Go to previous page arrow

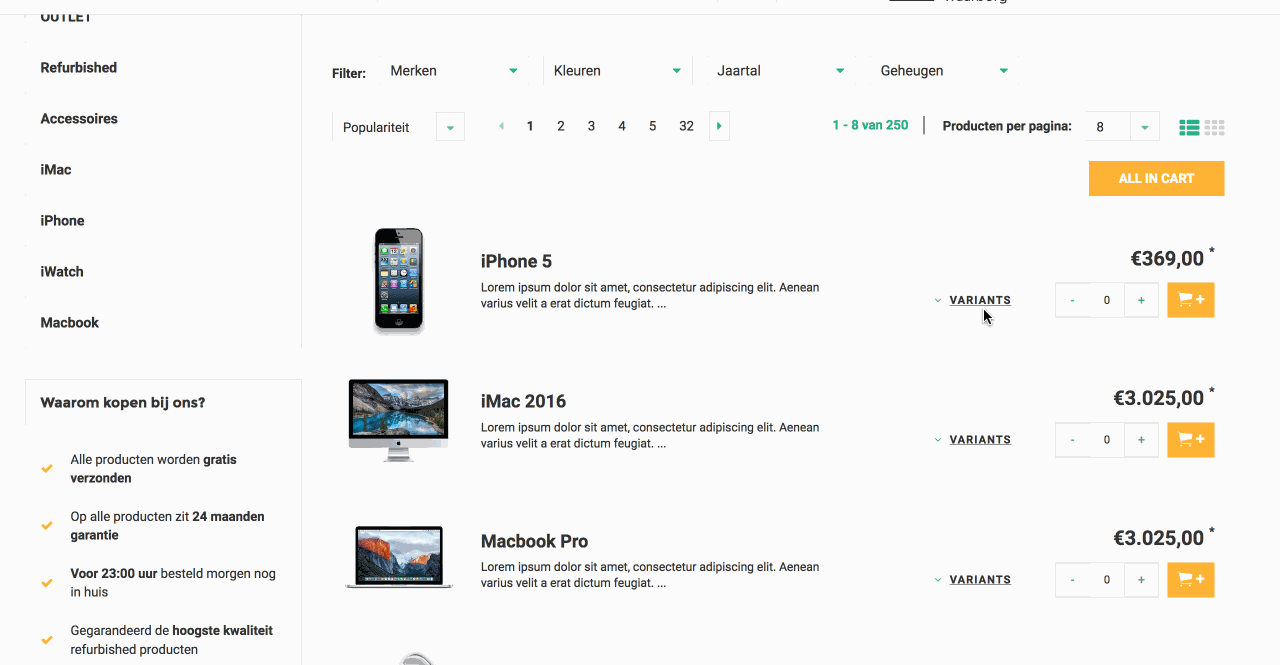pos(501,127)
